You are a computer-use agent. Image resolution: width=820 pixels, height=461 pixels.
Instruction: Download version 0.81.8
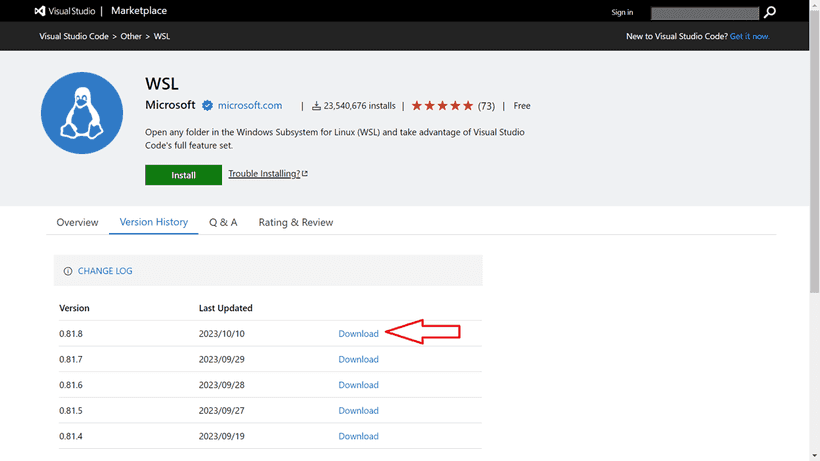tap(358, 333)
